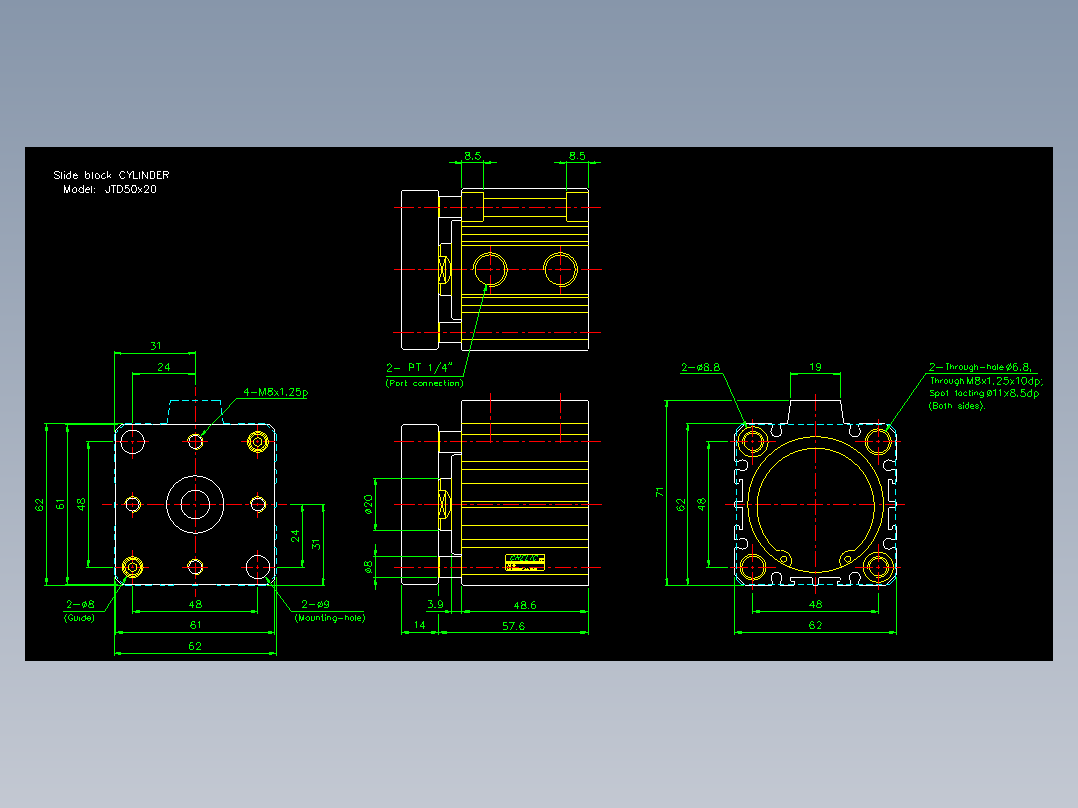The image size is (1078, 808).
Task: Select the '14' dimension value
Action: pos(419,625)
